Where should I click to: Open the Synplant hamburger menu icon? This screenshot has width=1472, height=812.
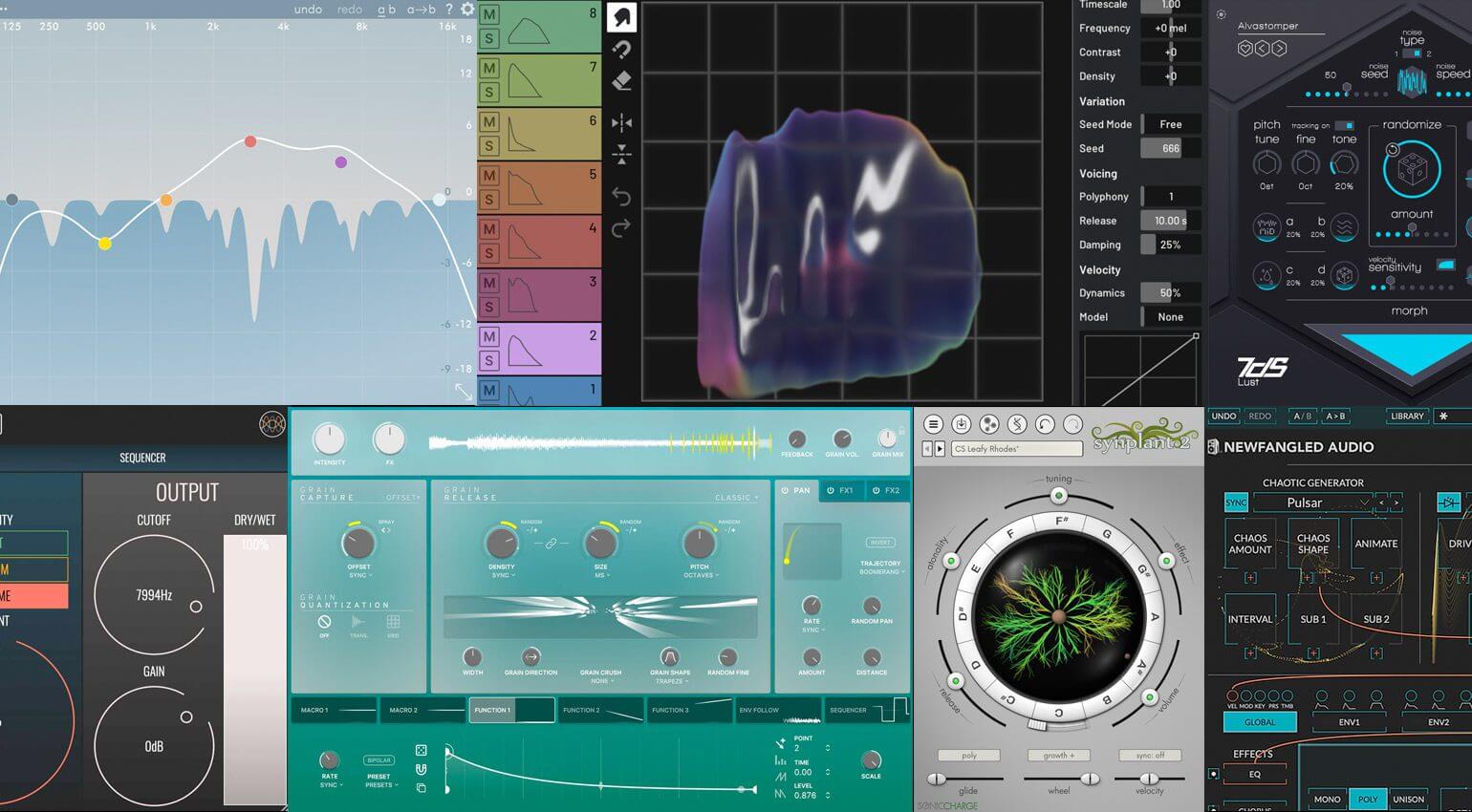tap(933, 424)
